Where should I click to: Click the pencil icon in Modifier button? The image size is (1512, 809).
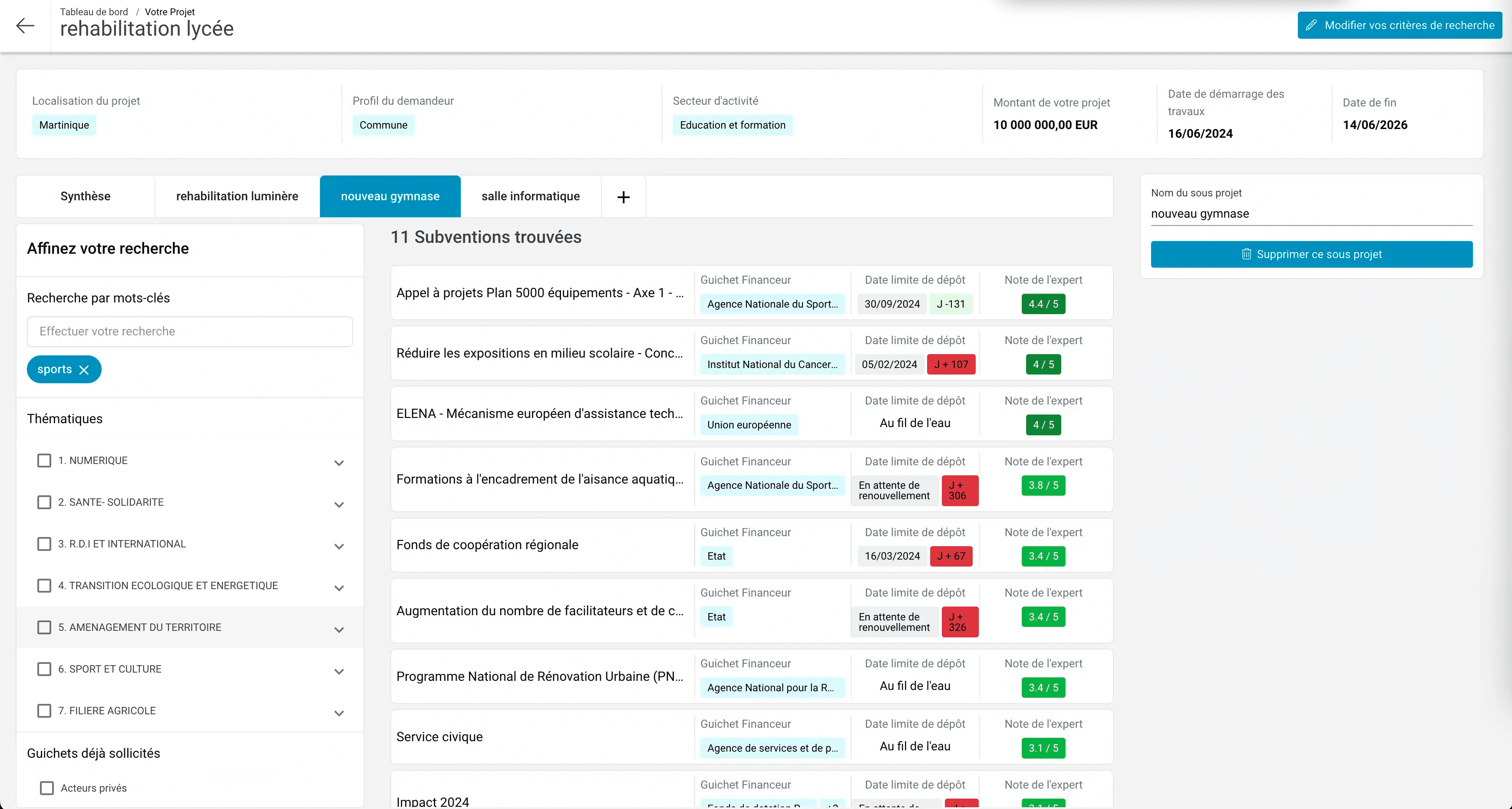coord(1311,25)
